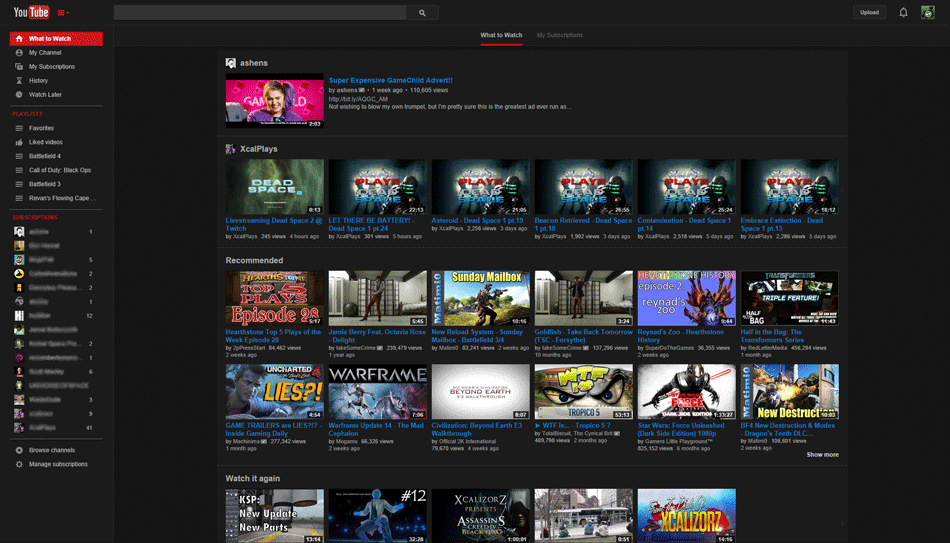
Task: Click the XcalPlays channel avatar icon
Action: coord(230,149)
